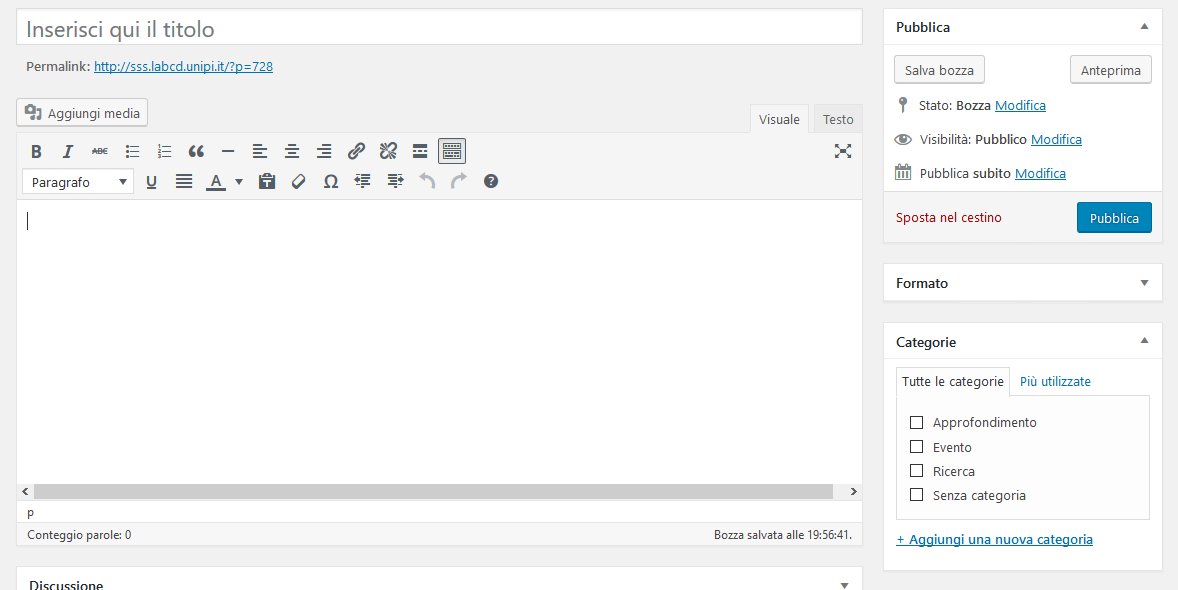The width and height of the screenshot is (1178, 590).
Task: Clear formatting with the eraser icon
Action: 299,181
